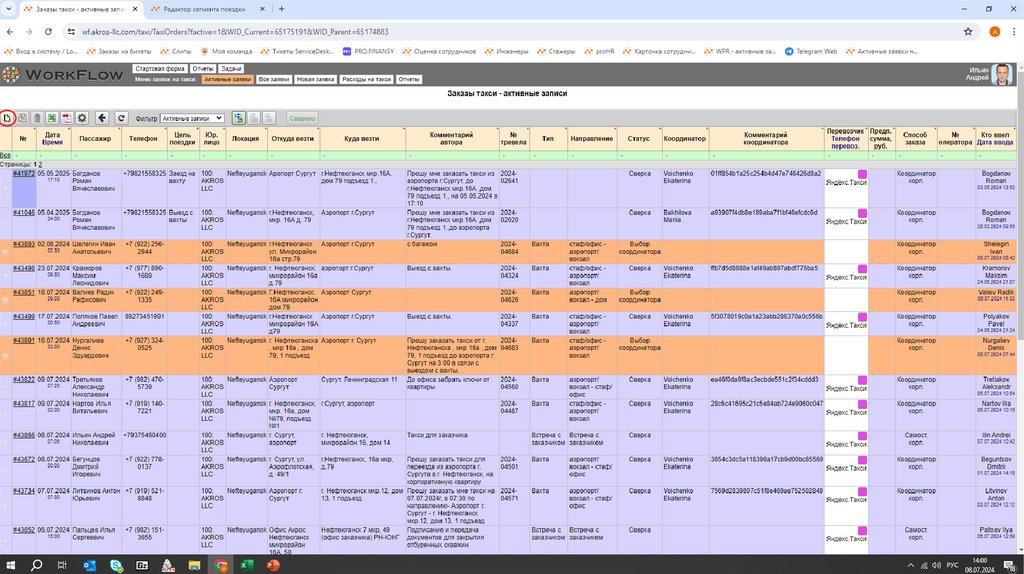Open the gear settings icon in toolbar
The image size is (1024, 574).
(x=82, y=118)
